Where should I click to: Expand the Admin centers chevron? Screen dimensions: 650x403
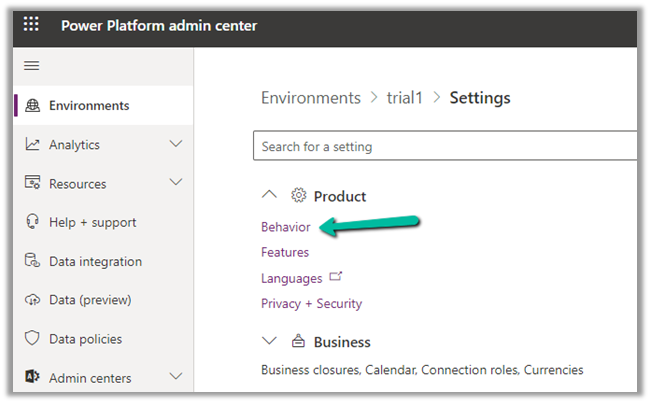pyautogui.click(x=176, y=377)
